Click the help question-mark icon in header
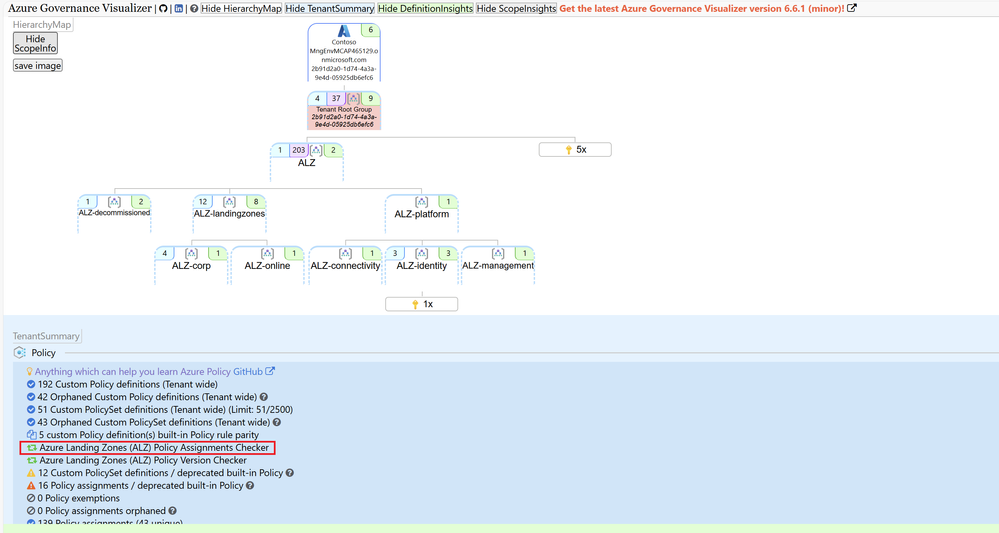The image size is (999, 533). pyautogui.click(x=194, y=9)
